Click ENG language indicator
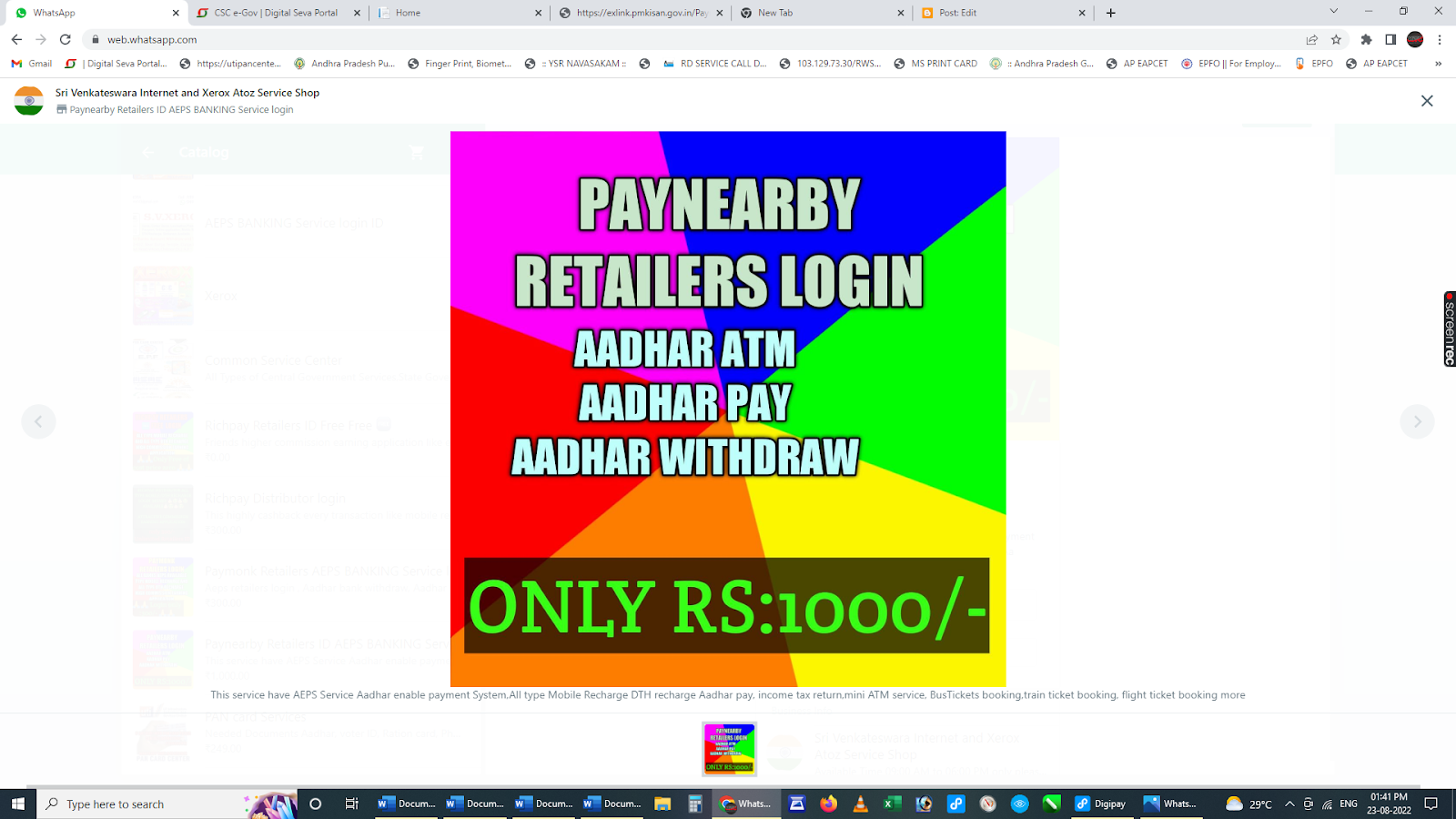The width and height of the screenshot is (1456, 819). coord(1349,804)
